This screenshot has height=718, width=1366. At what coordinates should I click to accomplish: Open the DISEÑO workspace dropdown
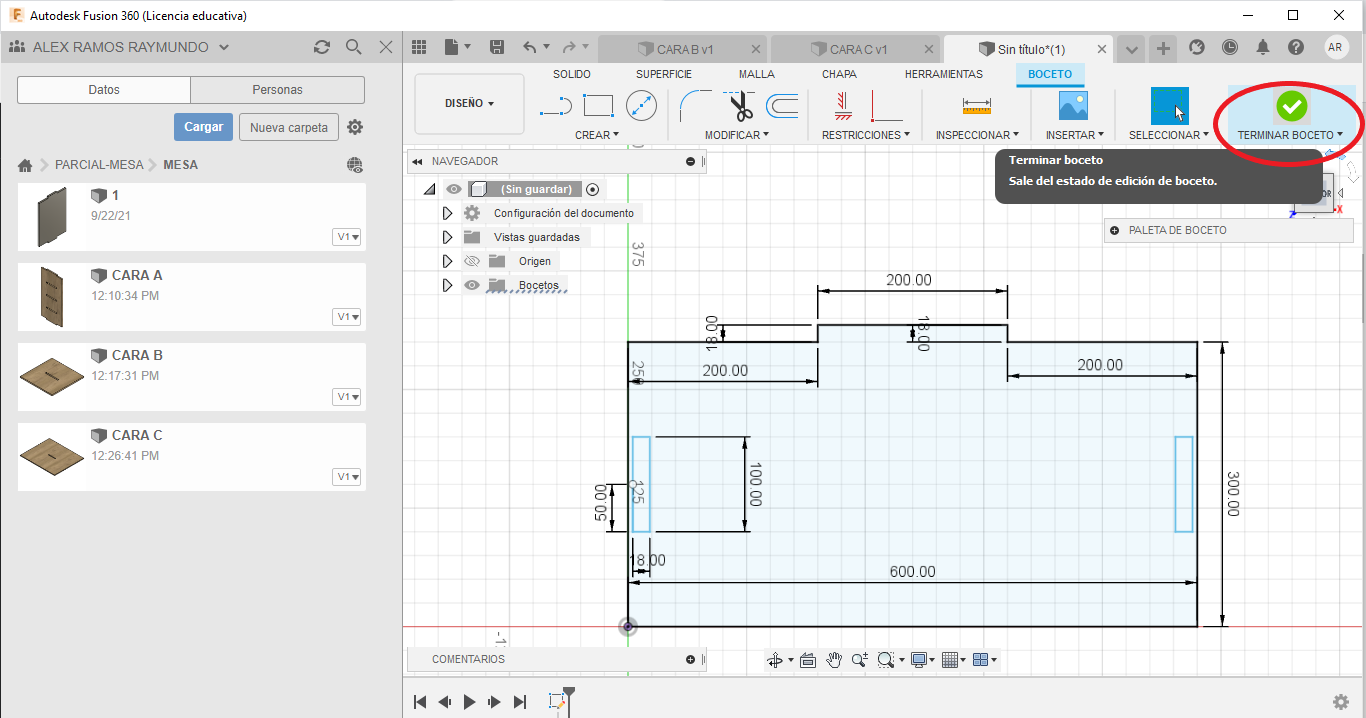click(469, 103)
